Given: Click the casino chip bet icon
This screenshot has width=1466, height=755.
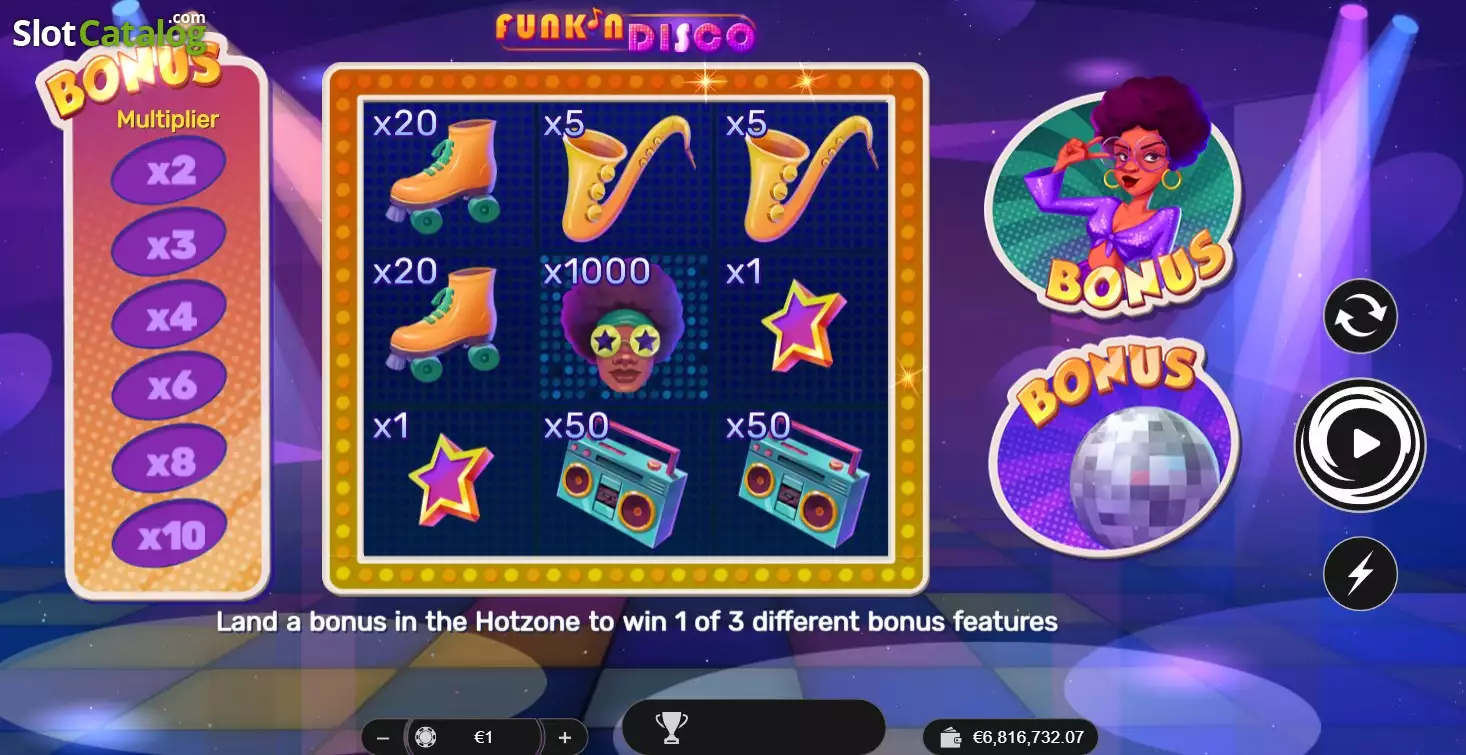Looking at the screenshot, I should (x=425, y=738).
